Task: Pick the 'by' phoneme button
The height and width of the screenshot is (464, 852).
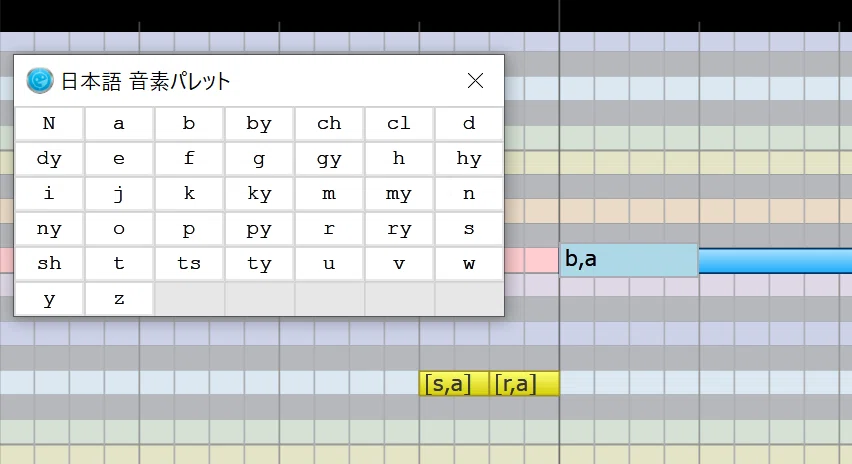Action: pos(259,123)
